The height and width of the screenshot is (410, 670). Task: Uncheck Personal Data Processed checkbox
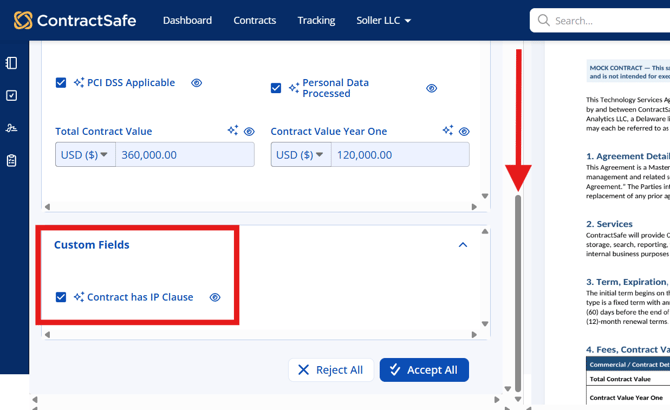tap(276, 88)
